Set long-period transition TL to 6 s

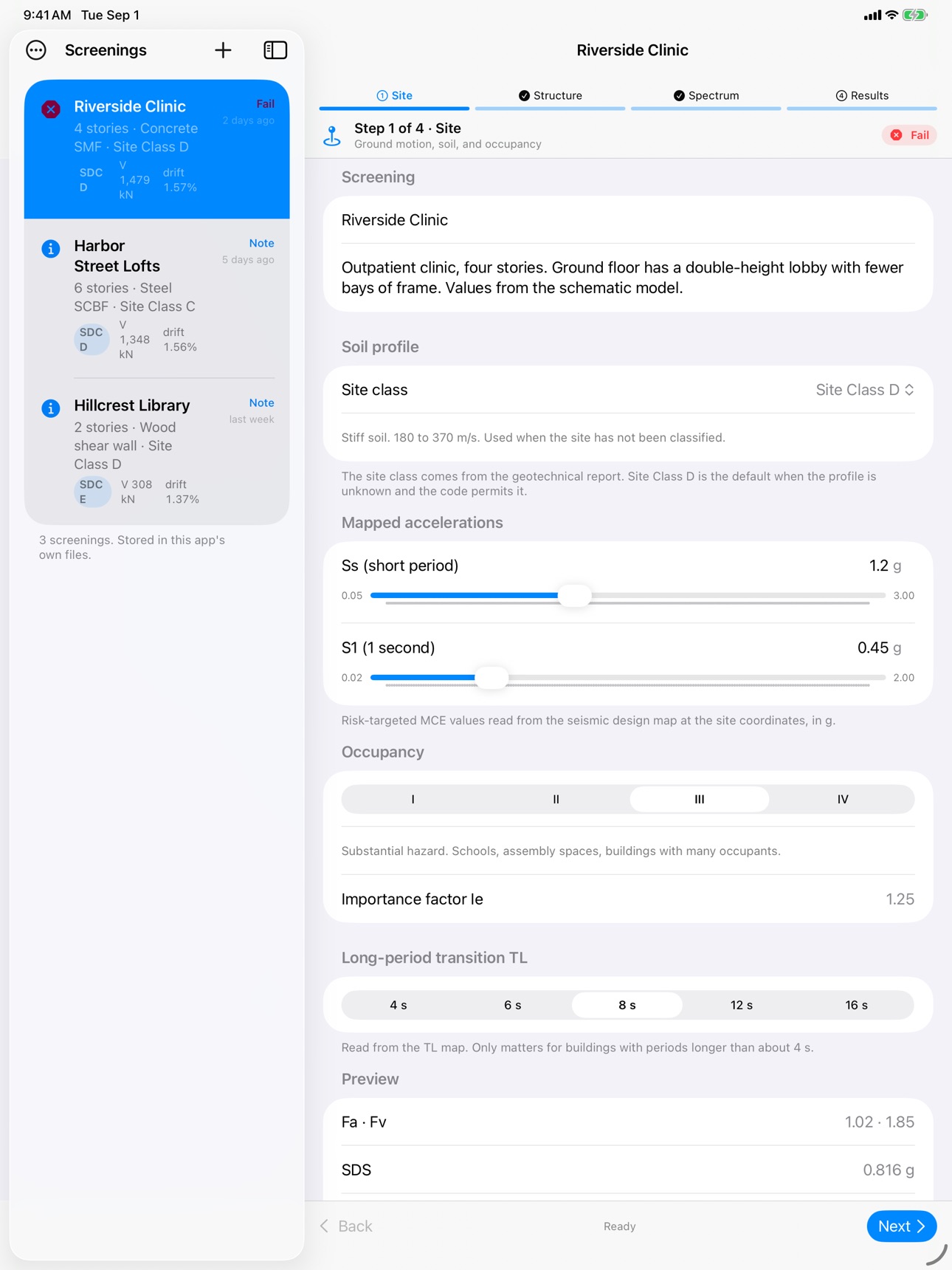click(513, 1005)
